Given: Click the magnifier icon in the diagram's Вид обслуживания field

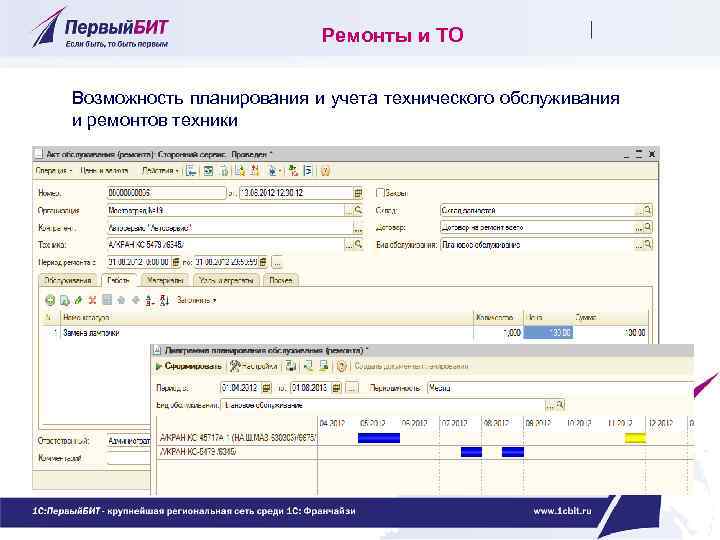Looking at the screenshot, I should [560, 405].
